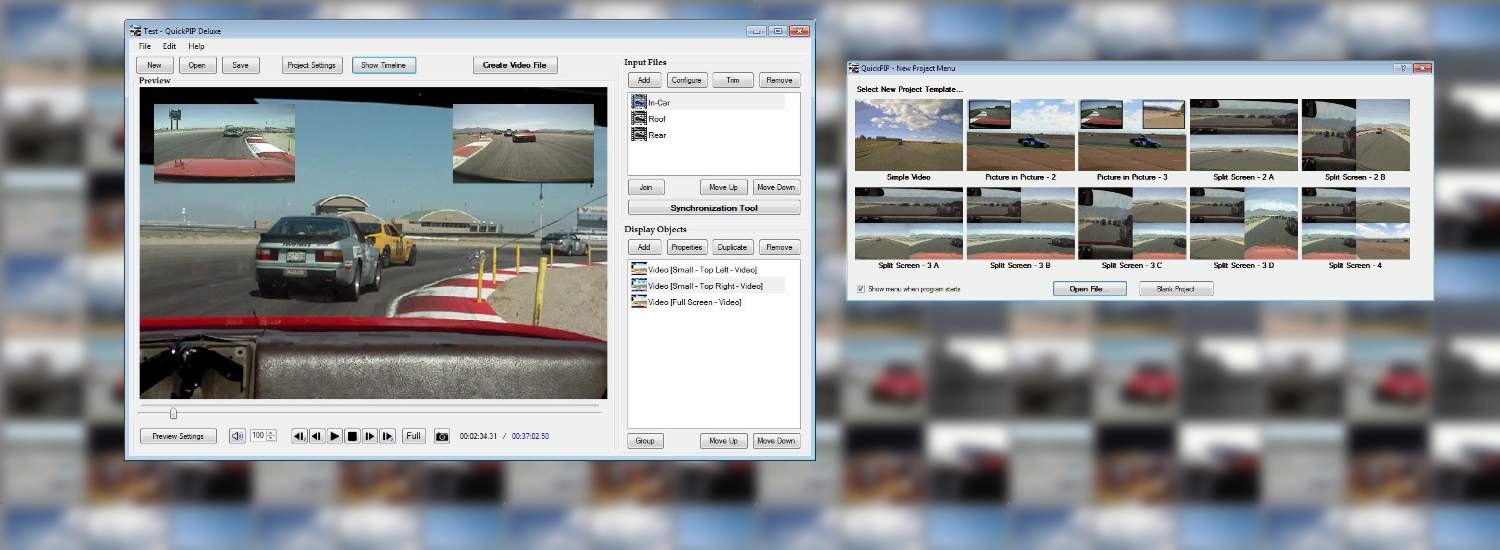Click the icon beside Video Full Screen
This screenshot has width=1500, height=550.
(x=639, y=302)
